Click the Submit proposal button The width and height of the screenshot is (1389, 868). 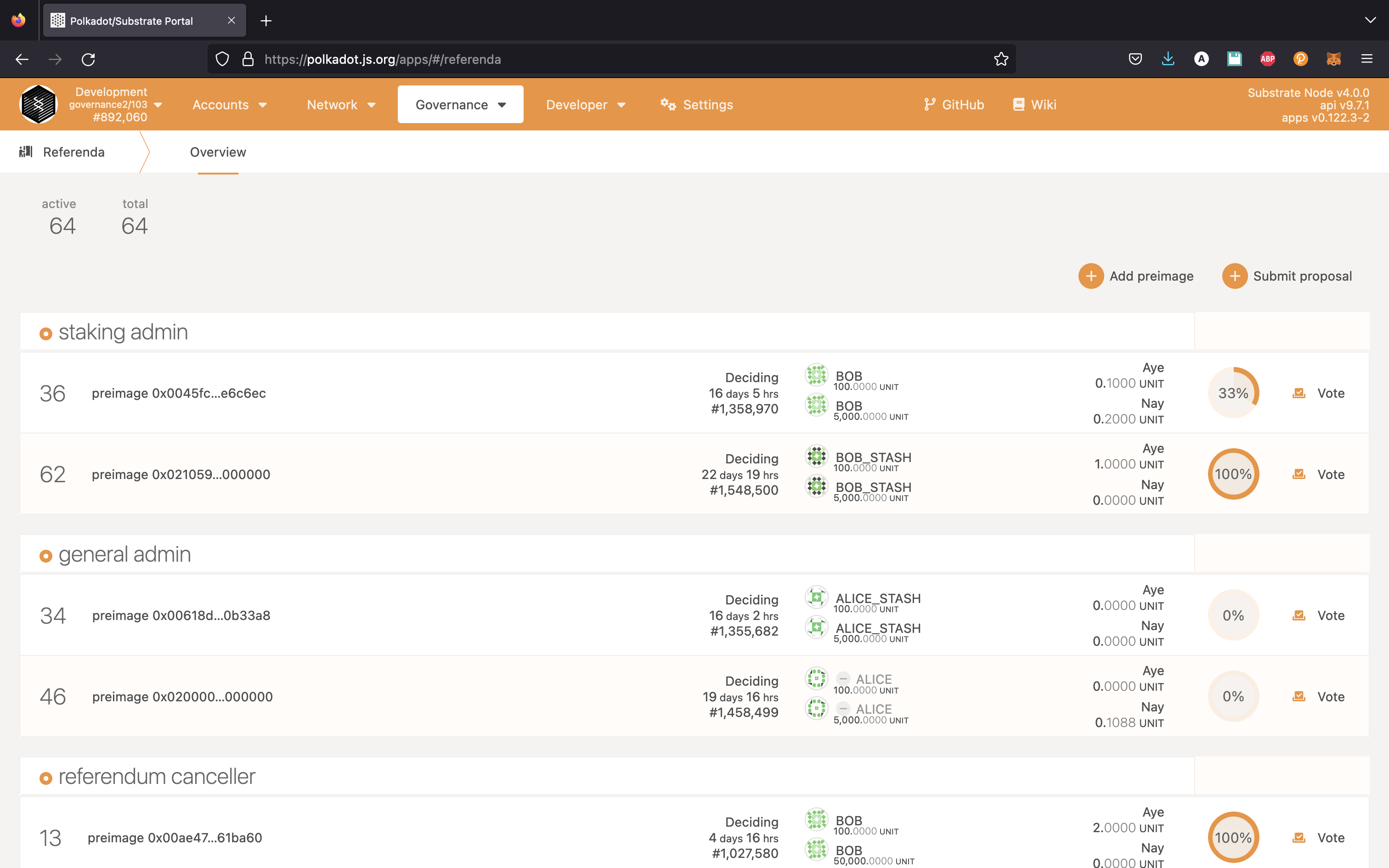[1287, 276]
